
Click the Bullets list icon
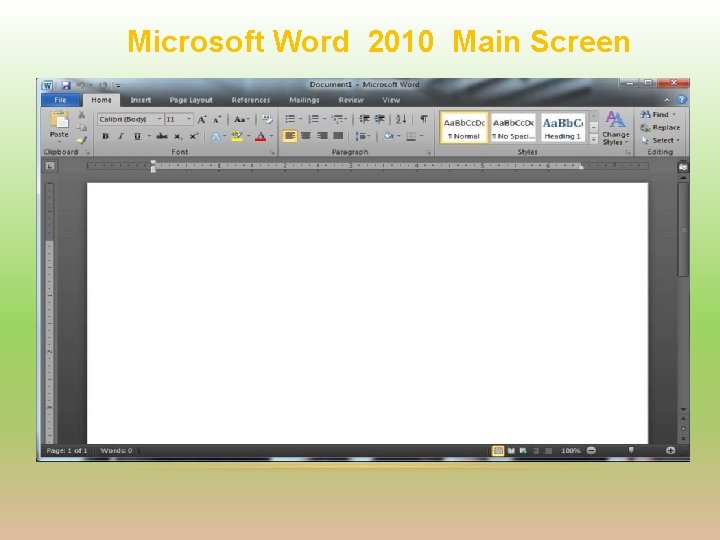tap(290, 119)
